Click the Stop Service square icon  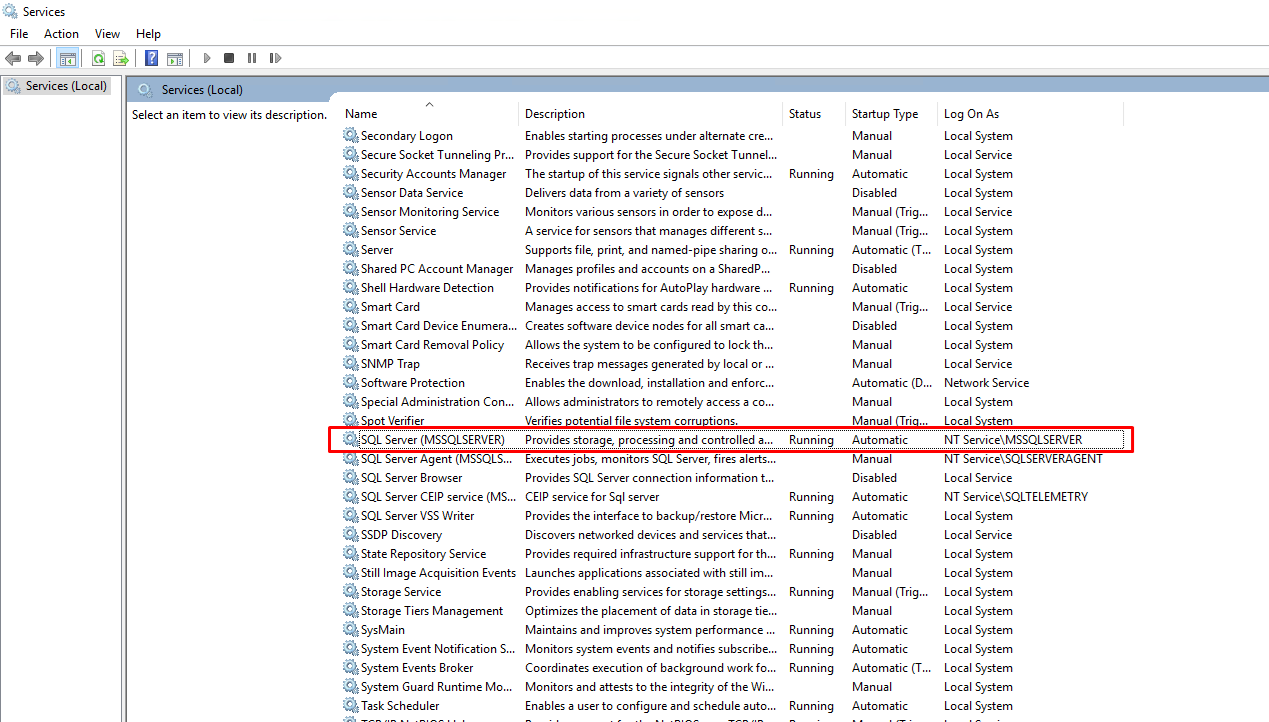click(x=229, y=59)
